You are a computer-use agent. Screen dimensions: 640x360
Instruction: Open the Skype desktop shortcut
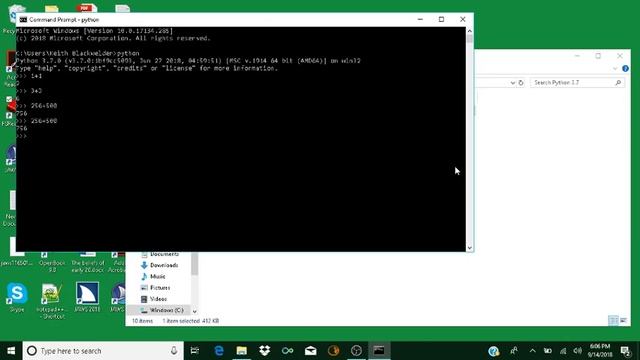[17, 297]
